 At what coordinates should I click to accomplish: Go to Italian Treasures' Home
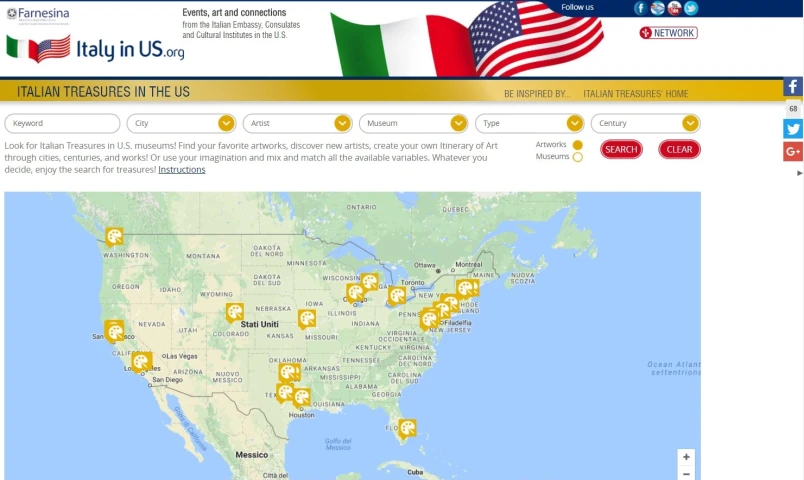pyautogui.click(x=635, y=94)
